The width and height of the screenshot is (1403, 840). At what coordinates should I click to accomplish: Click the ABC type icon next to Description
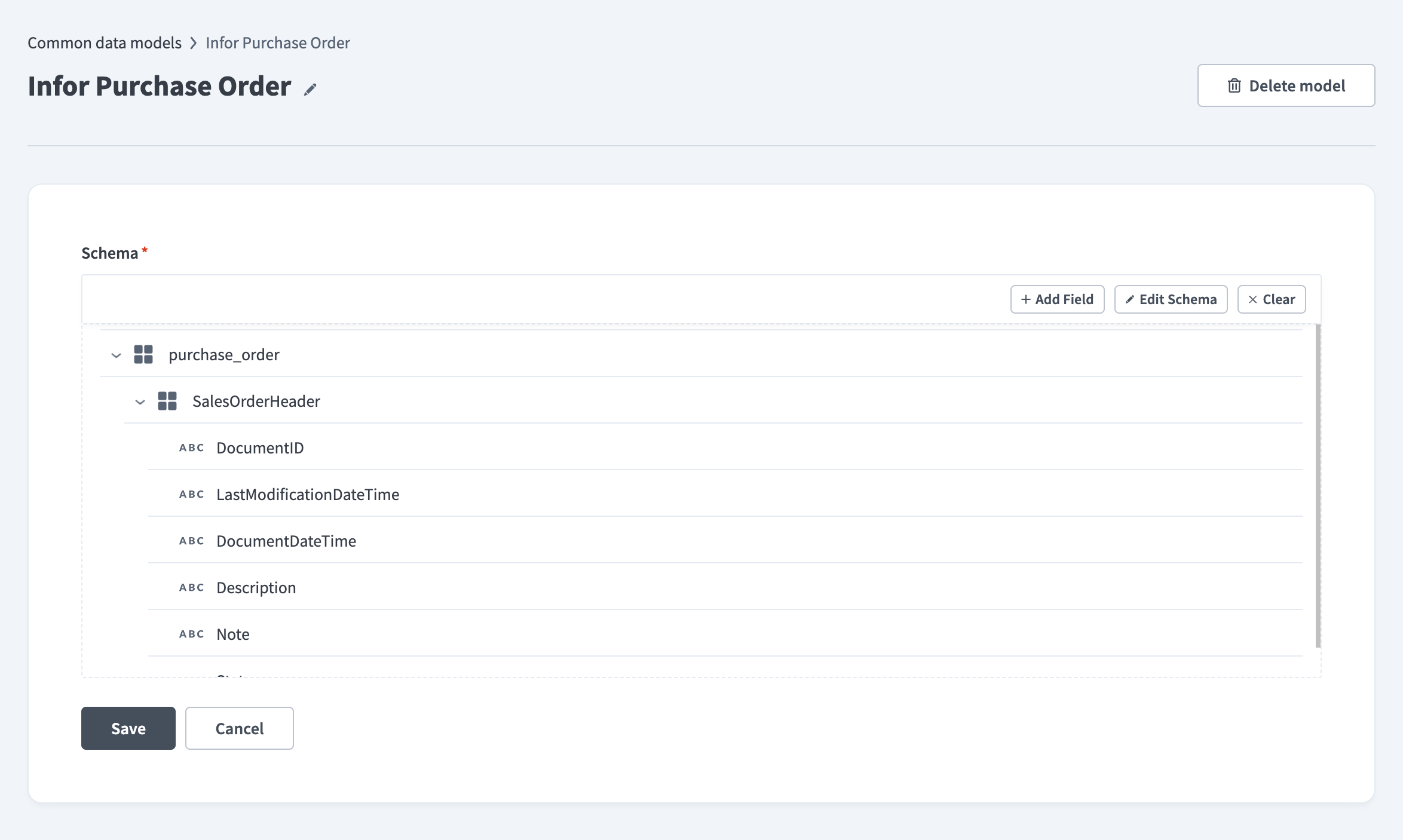192,587
